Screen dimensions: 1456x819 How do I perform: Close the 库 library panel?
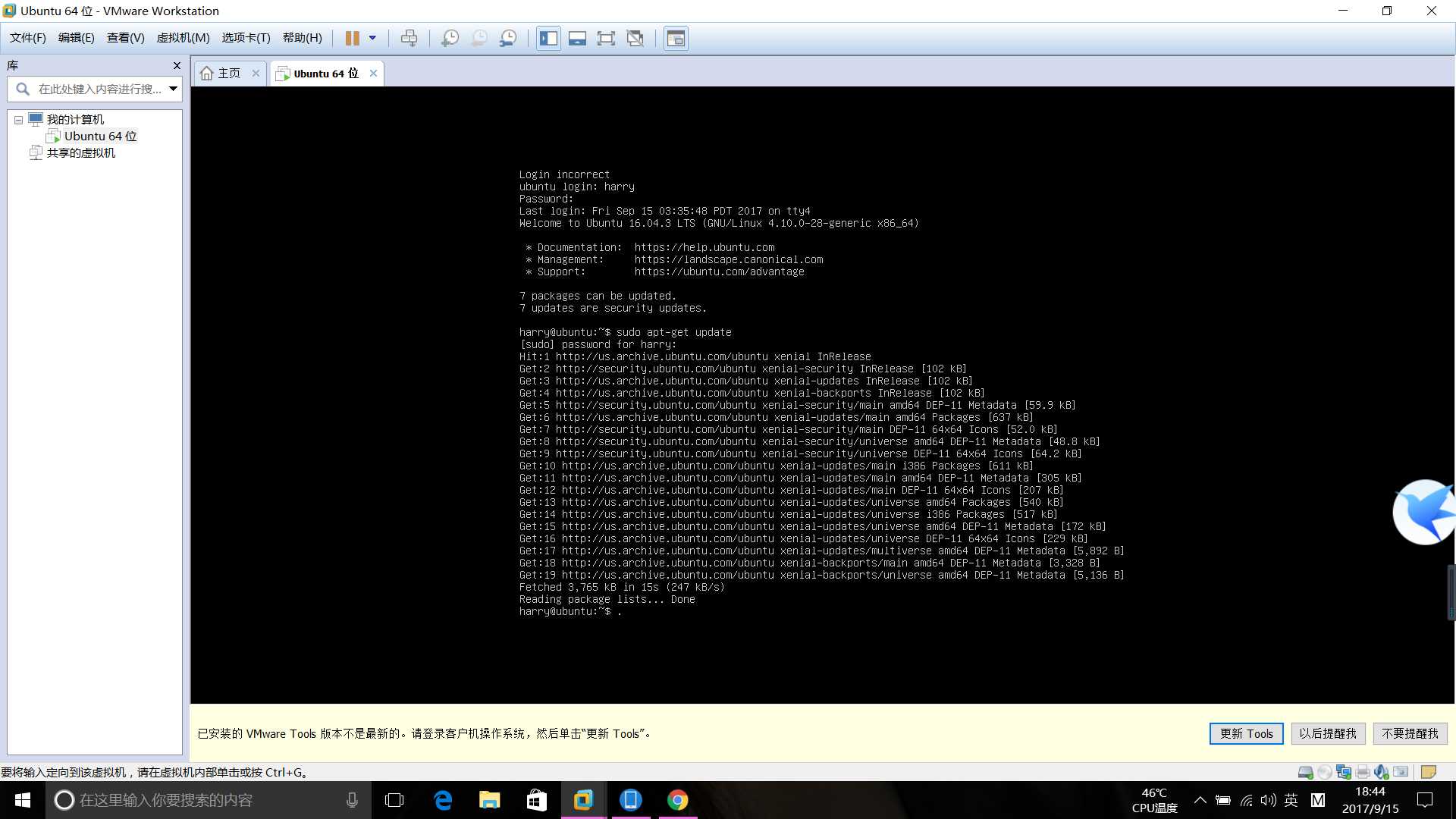coord(177,66)
